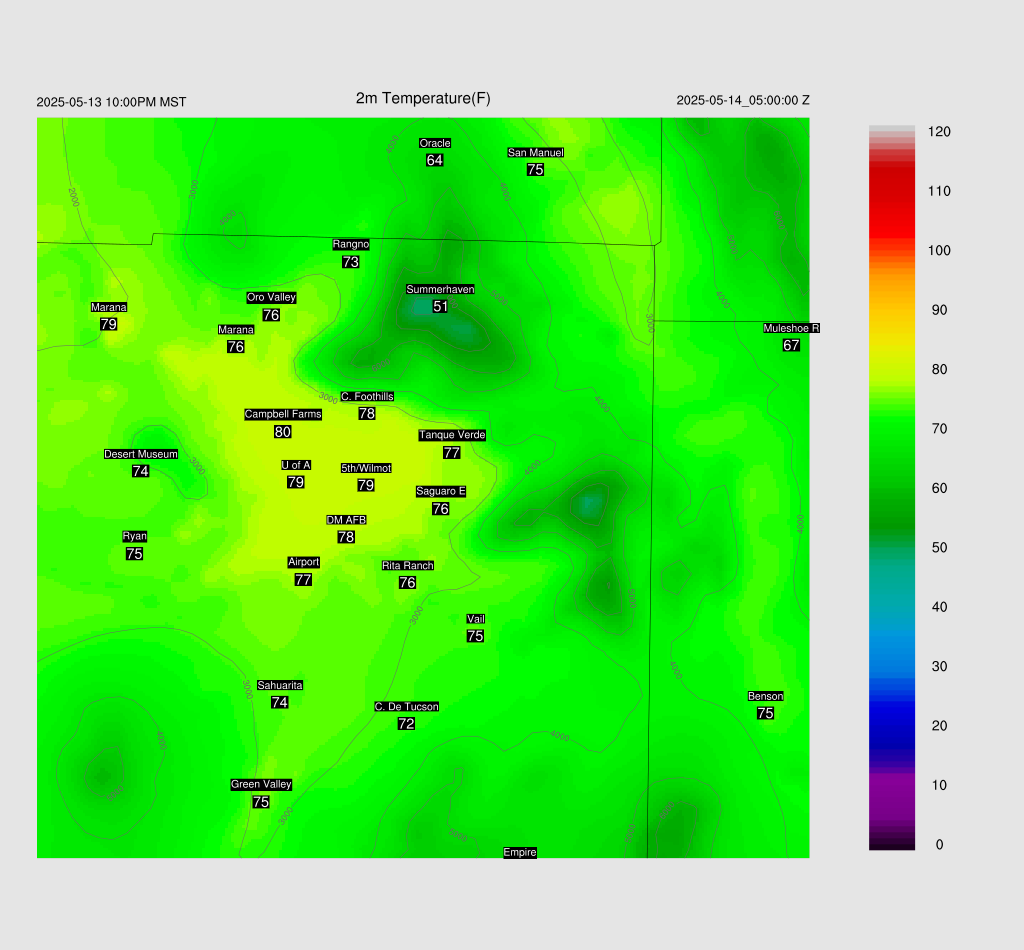Select the Tanque Verde station label
The width and height of the screenshot is (1024, 950).
pyautogui.click(x=452, y=435)
